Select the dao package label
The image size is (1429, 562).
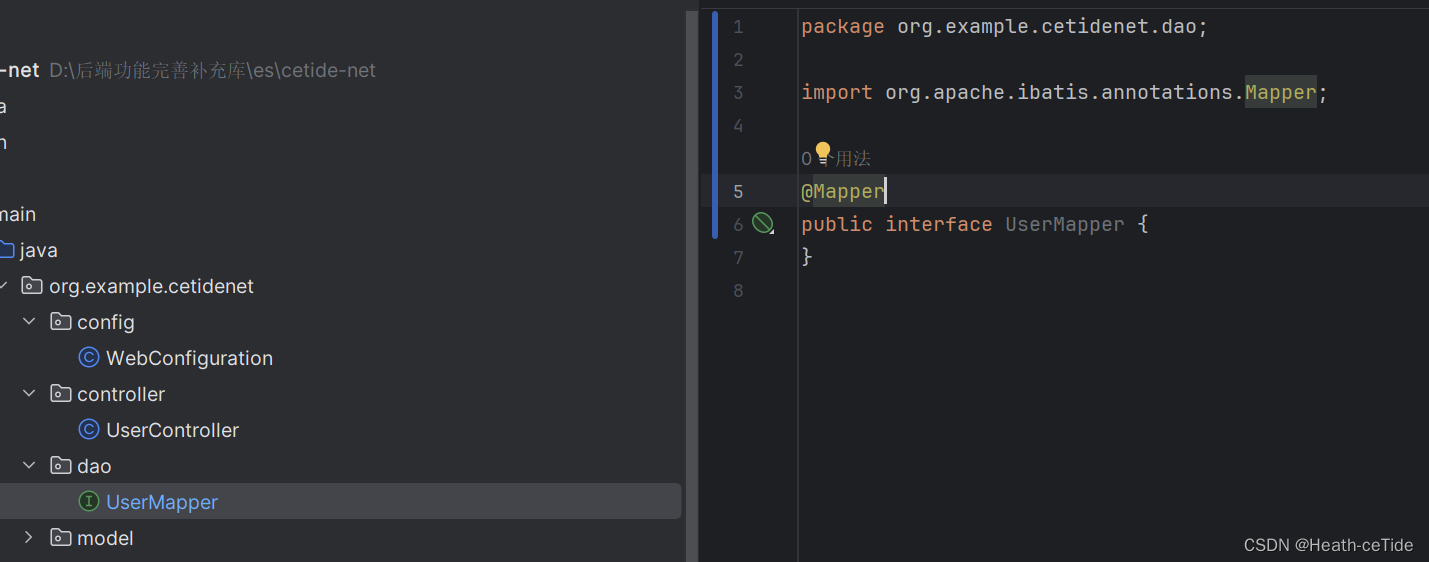click(x=94, y=466)
